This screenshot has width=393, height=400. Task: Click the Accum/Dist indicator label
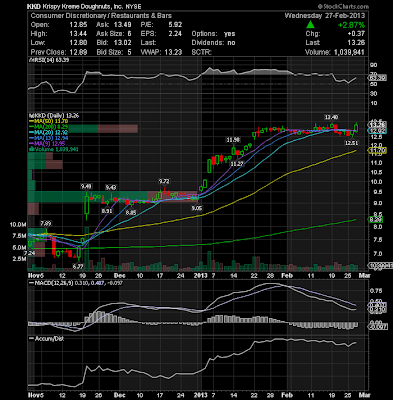point(47,339)
